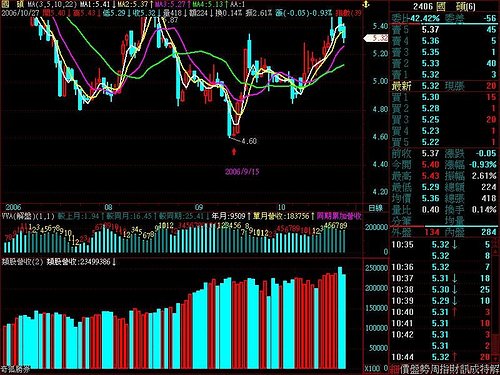
Task: Click the 類股營收(2) indicator label
Action: (23, 262)
